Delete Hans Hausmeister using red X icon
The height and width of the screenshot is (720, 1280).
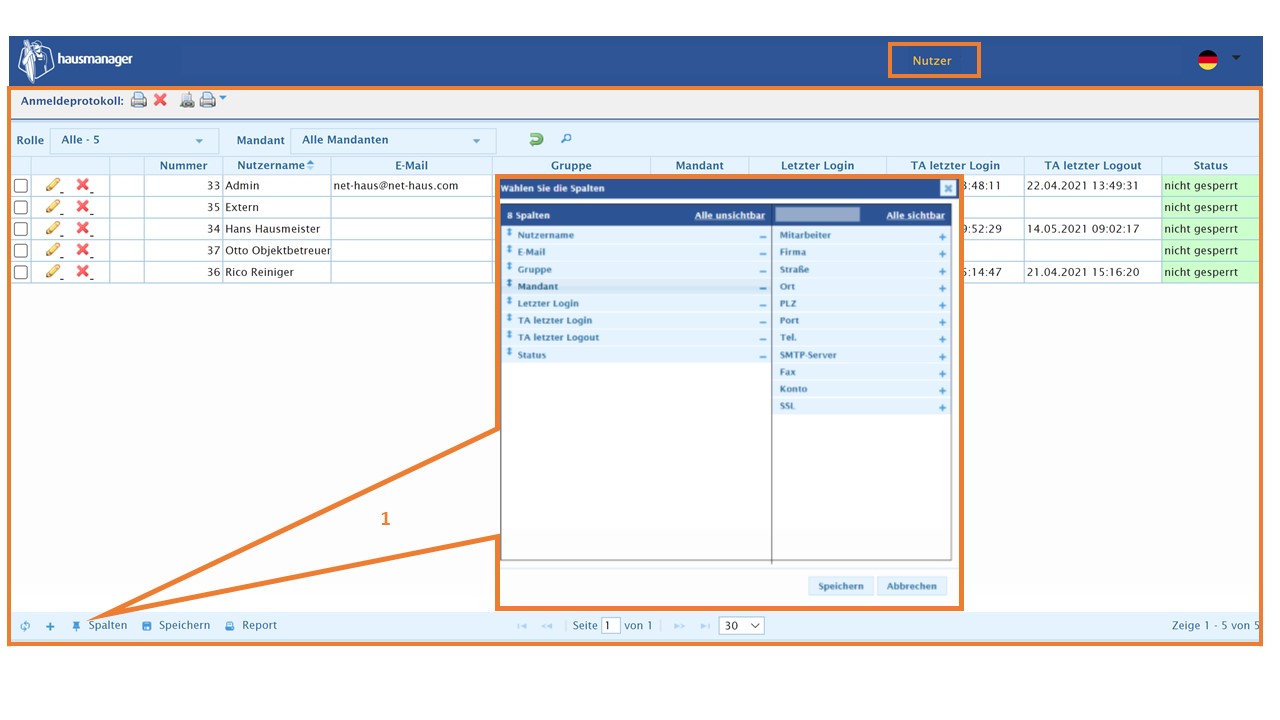83,228
